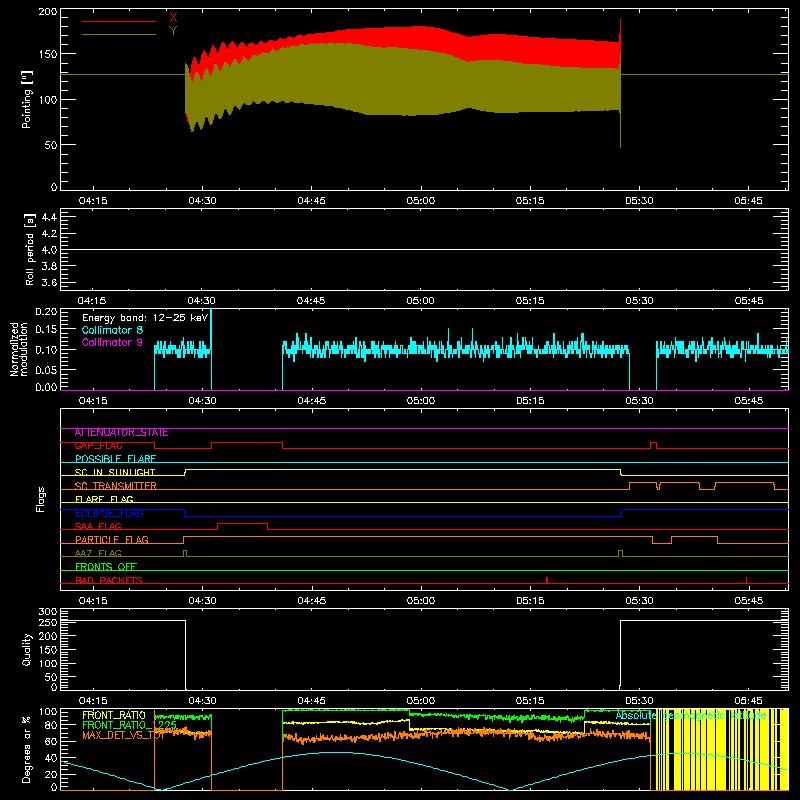This screenshot has width=800, height=800.
Task: Click the 150 tick on Pointing axis
Action: pos(47,54)
